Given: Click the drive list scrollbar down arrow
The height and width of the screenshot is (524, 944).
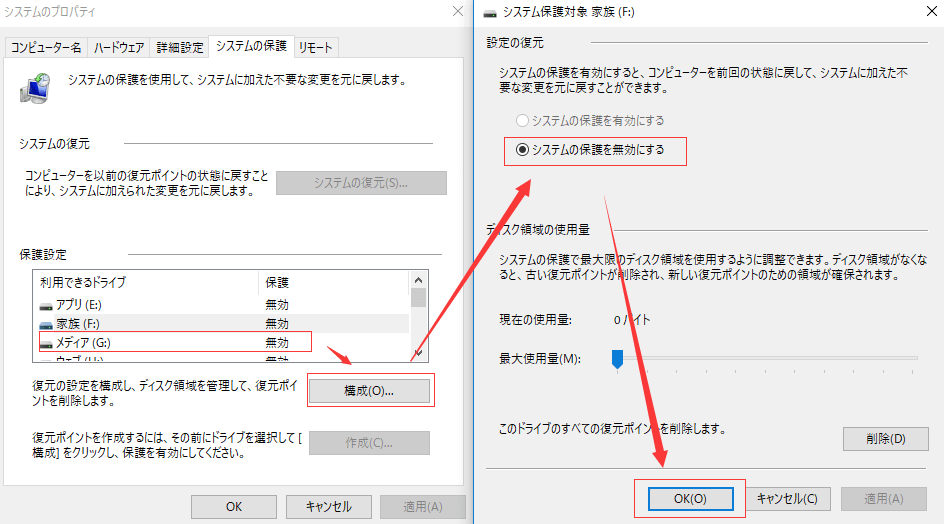Looking at the screenshot, I should pyautogui.click(x=418, y=353).
